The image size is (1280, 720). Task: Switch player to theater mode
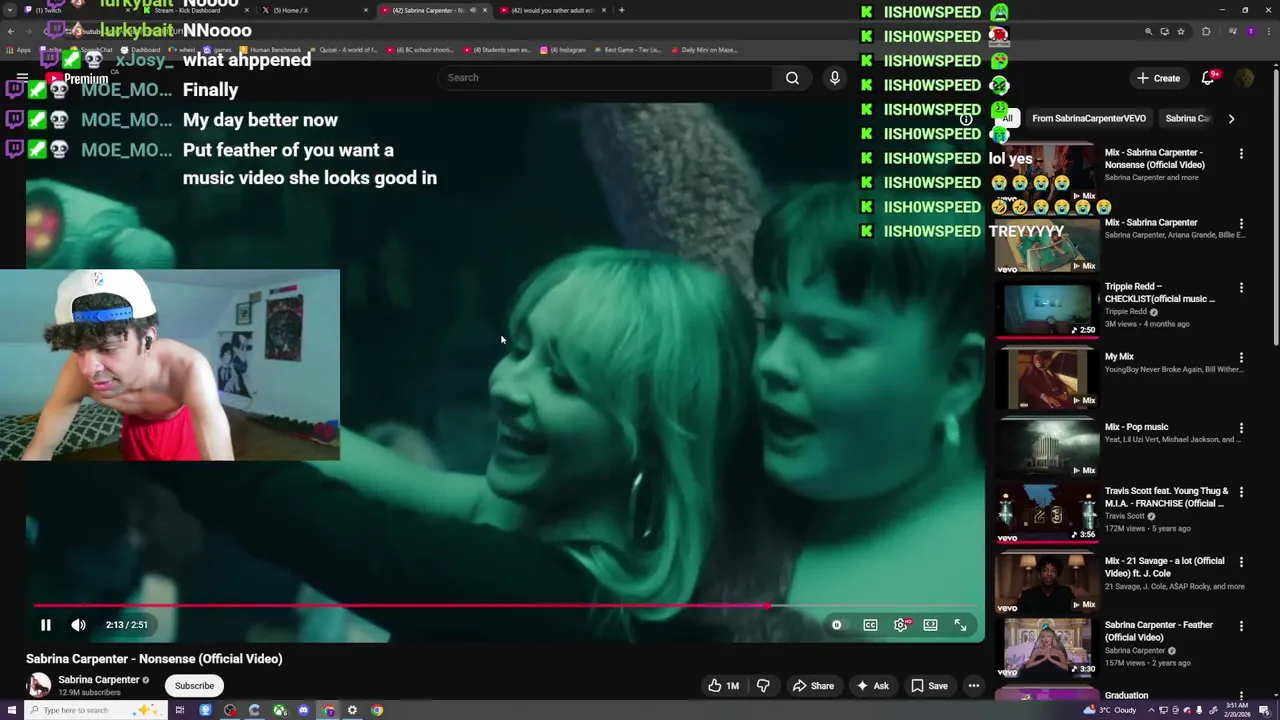tap(930, 625)
